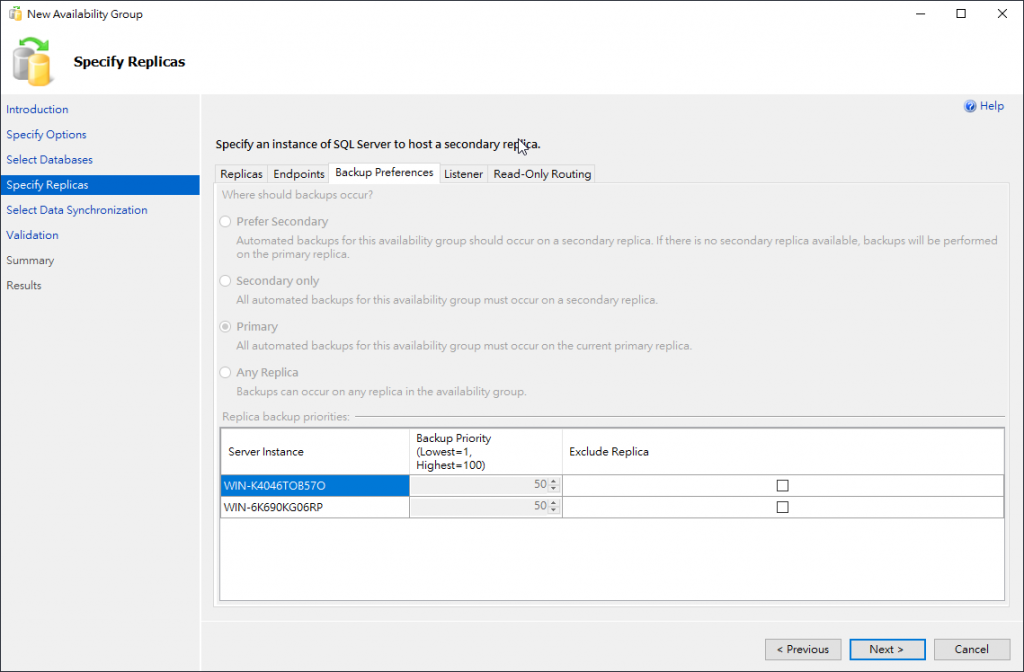Viewport: 1024px width, 672px height.
Task: Check Exclude Replica for WIN-K4046TO857O
Action: [782, 485]
